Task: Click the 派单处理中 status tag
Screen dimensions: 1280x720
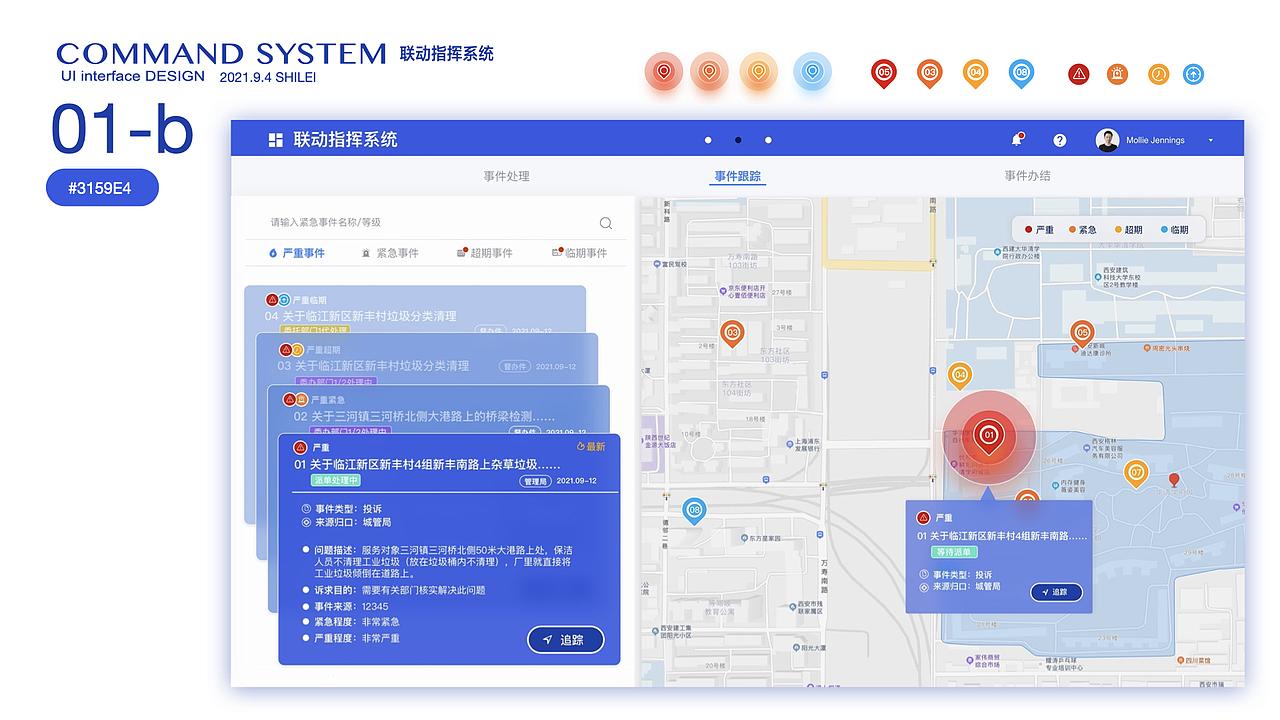Action: tap(335, 480)
